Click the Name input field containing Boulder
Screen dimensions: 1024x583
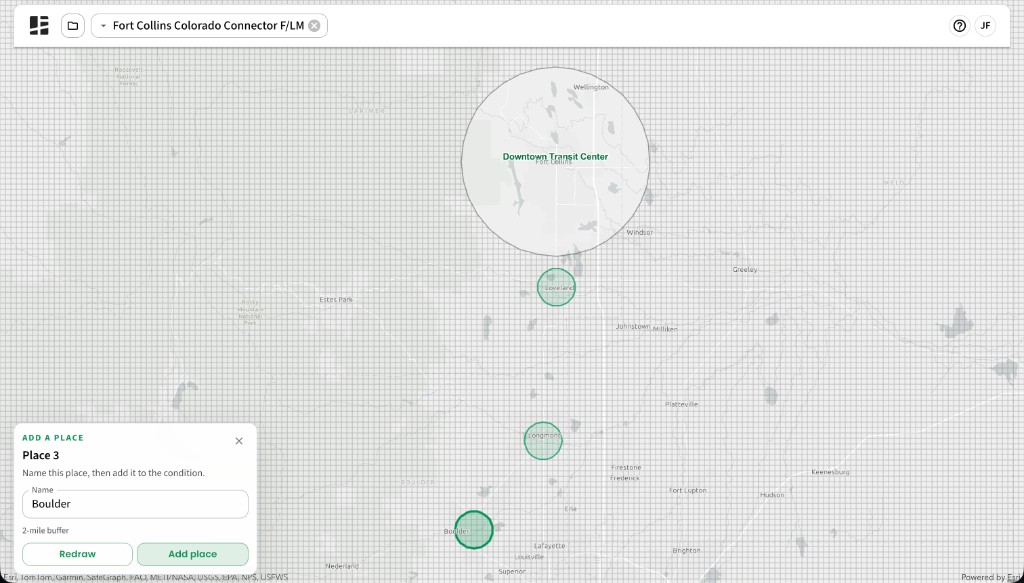click(x=135, y=504)
